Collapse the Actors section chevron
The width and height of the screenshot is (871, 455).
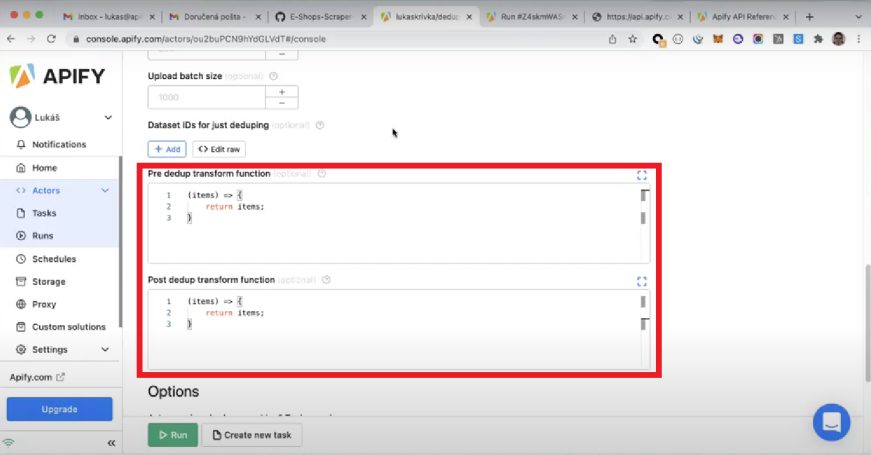click(105, 191)
